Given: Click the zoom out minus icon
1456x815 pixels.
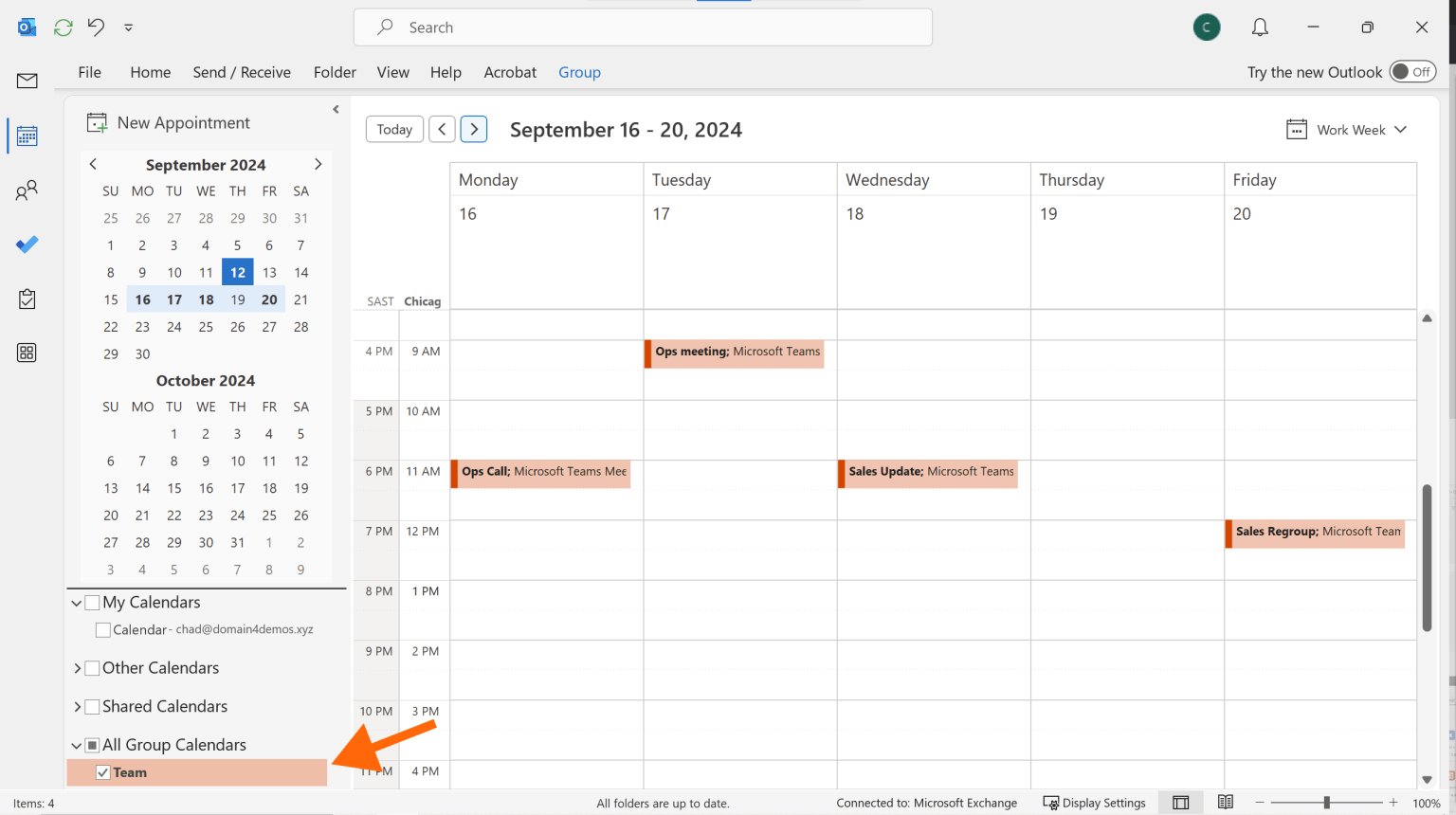Looking at the screenshot, I should tap(1260, 803).
